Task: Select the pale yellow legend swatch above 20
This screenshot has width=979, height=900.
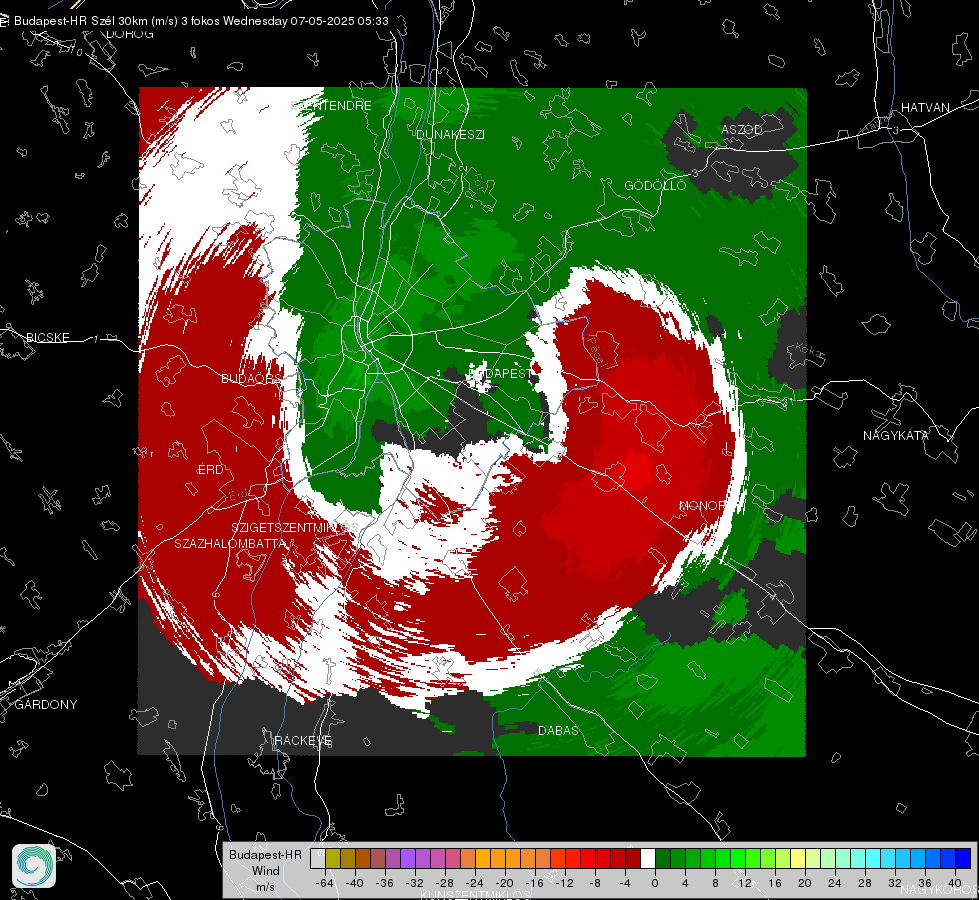Action: pyautogui.click(x=799, y=858)
